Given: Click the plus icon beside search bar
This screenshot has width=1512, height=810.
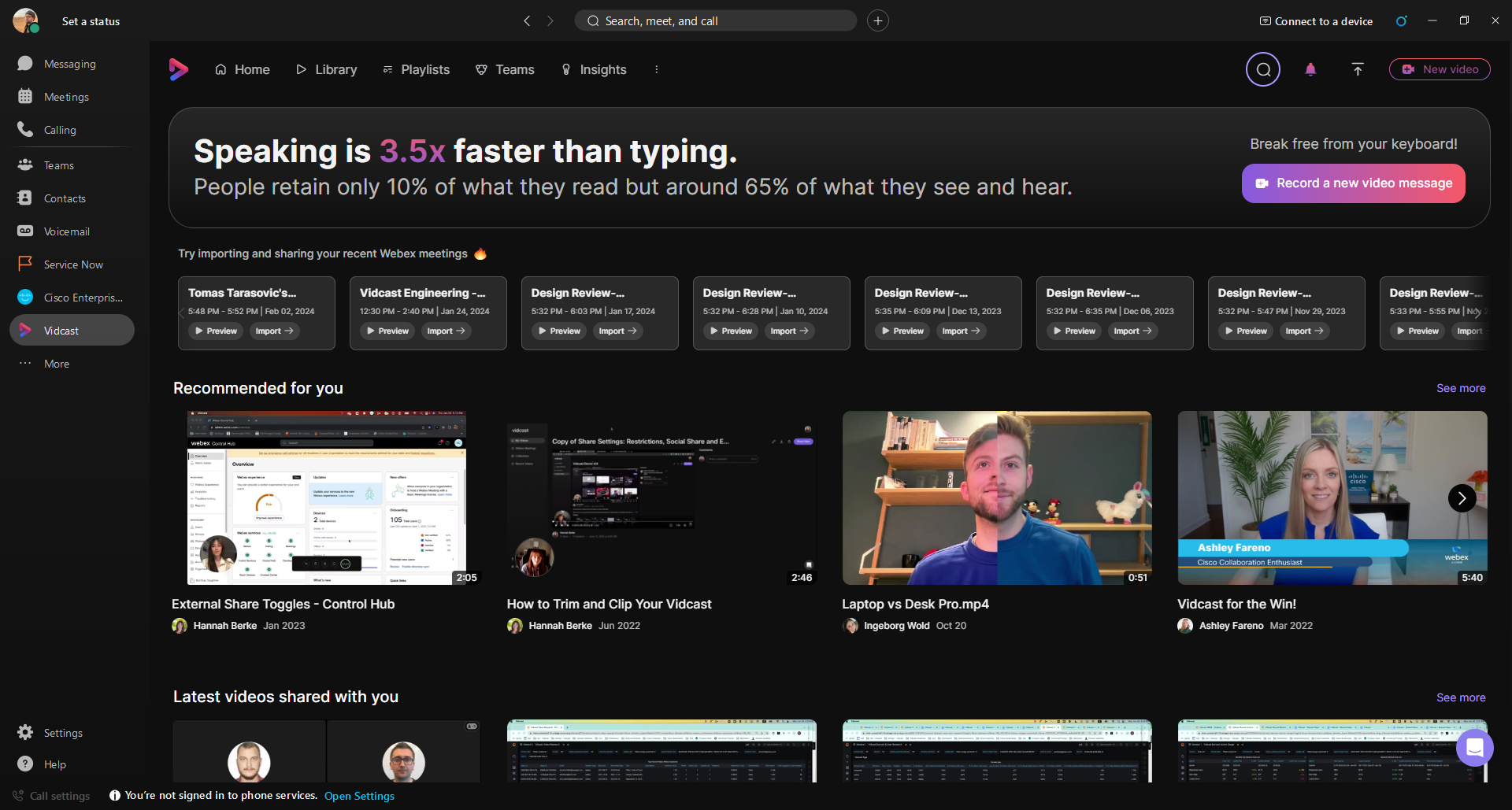Looking at the screenshot, I should (x=878, y=20).
